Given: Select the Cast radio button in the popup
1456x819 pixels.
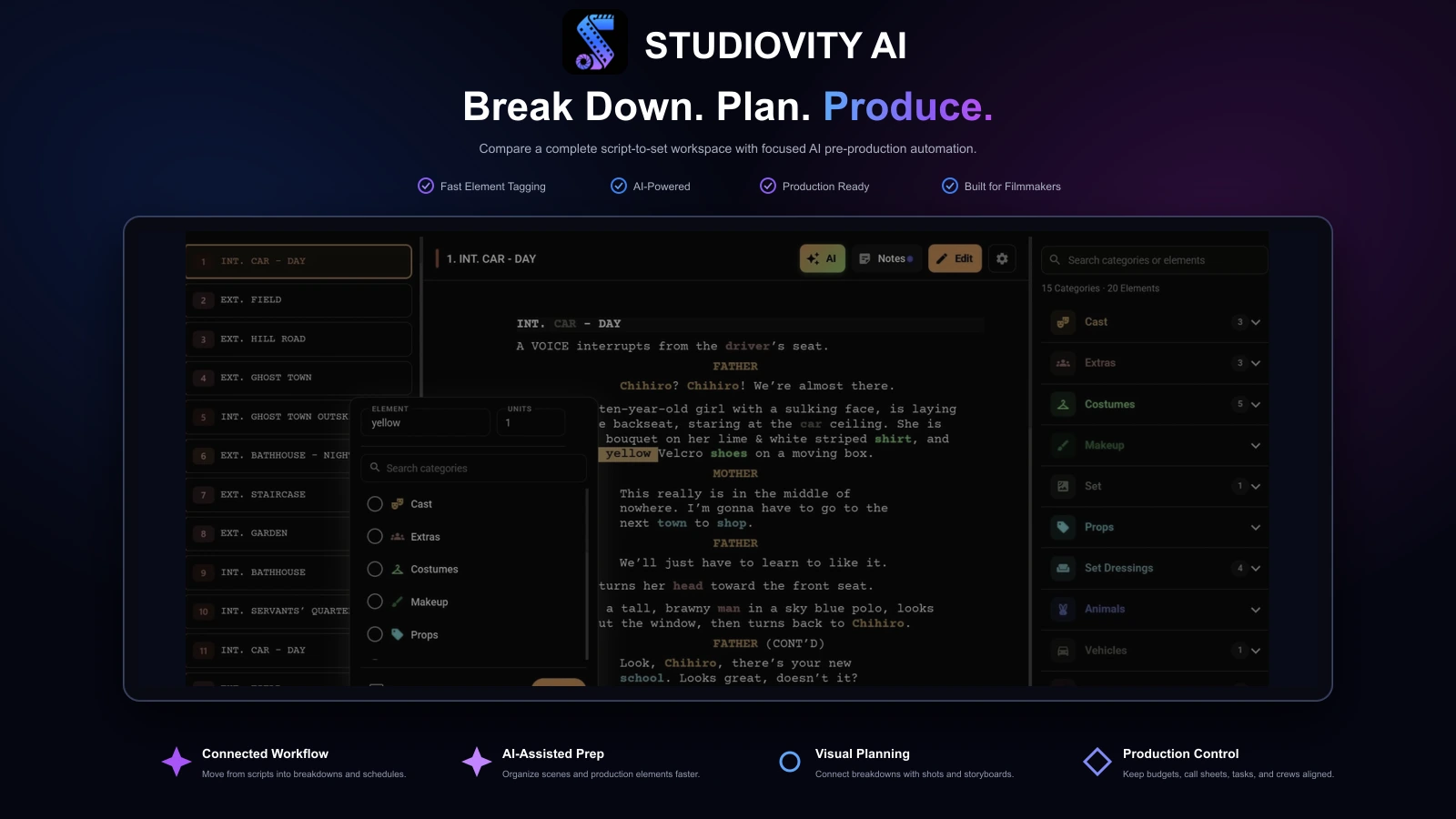Looking at the screenshot, I should [375, 504].
